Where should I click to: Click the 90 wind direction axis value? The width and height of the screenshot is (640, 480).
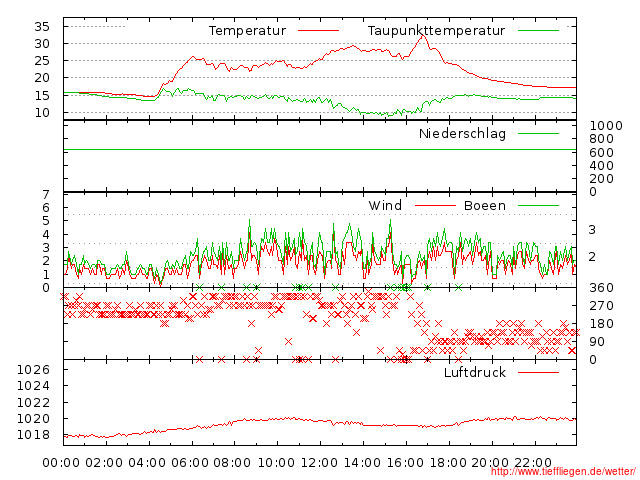[597, 342]
